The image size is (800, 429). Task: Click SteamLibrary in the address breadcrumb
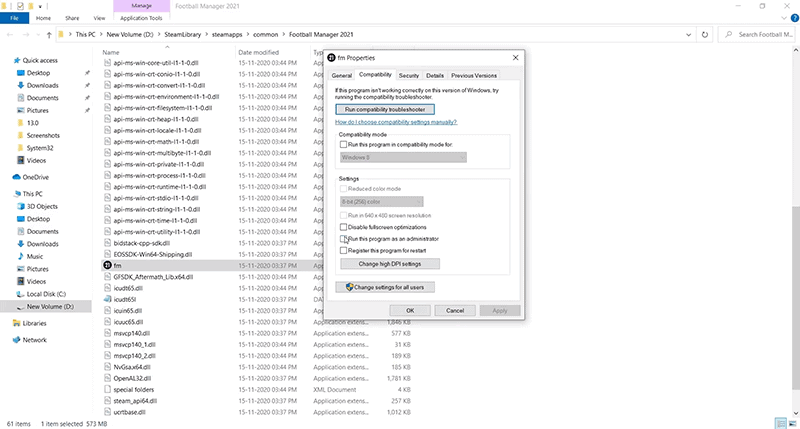[x=182, y=35]
